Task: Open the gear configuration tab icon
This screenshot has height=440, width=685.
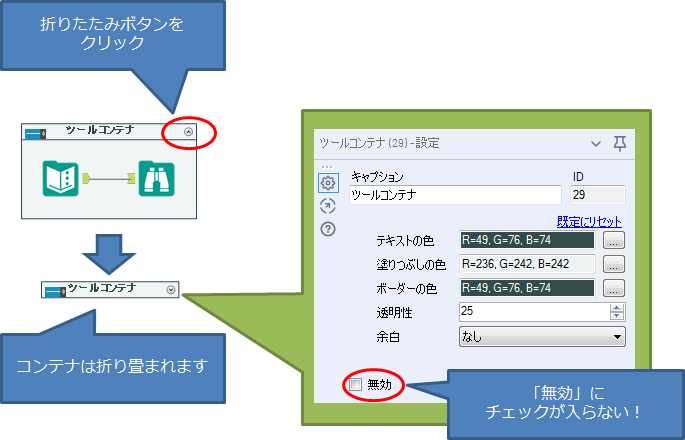Action: [328, 183]
